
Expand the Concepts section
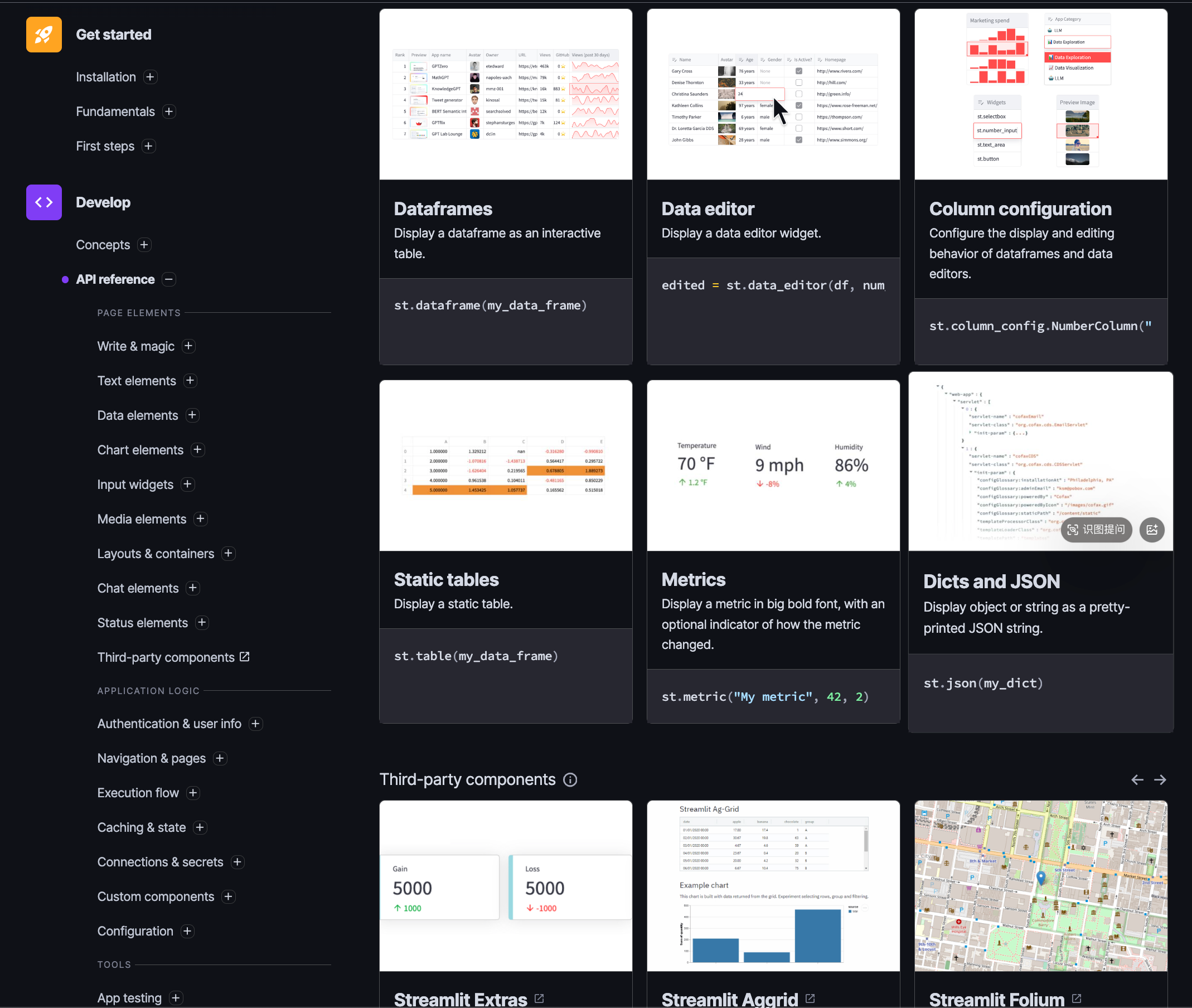[144, 245]
